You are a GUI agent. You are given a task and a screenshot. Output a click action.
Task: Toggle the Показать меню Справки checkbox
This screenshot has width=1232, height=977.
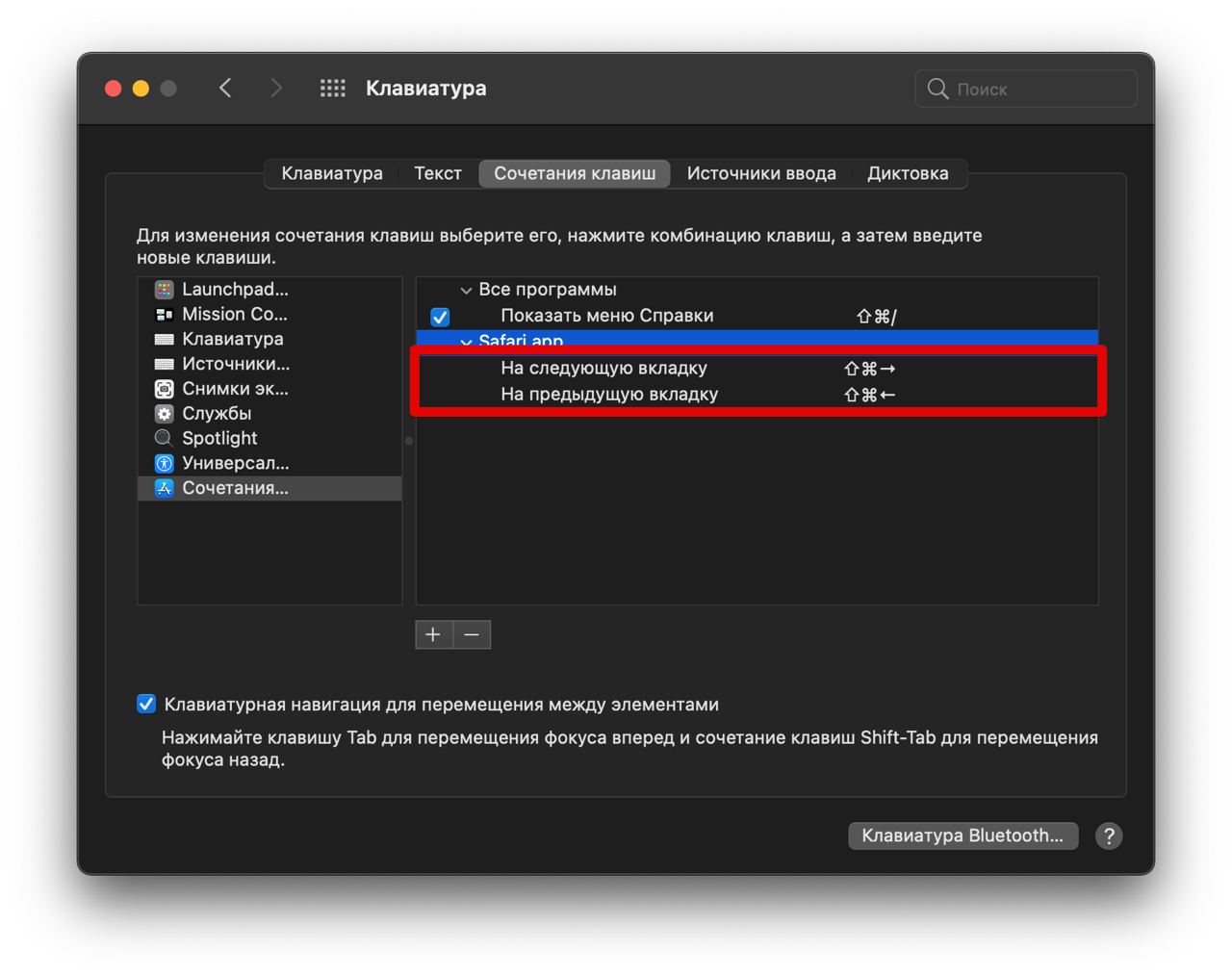[440, 316]
